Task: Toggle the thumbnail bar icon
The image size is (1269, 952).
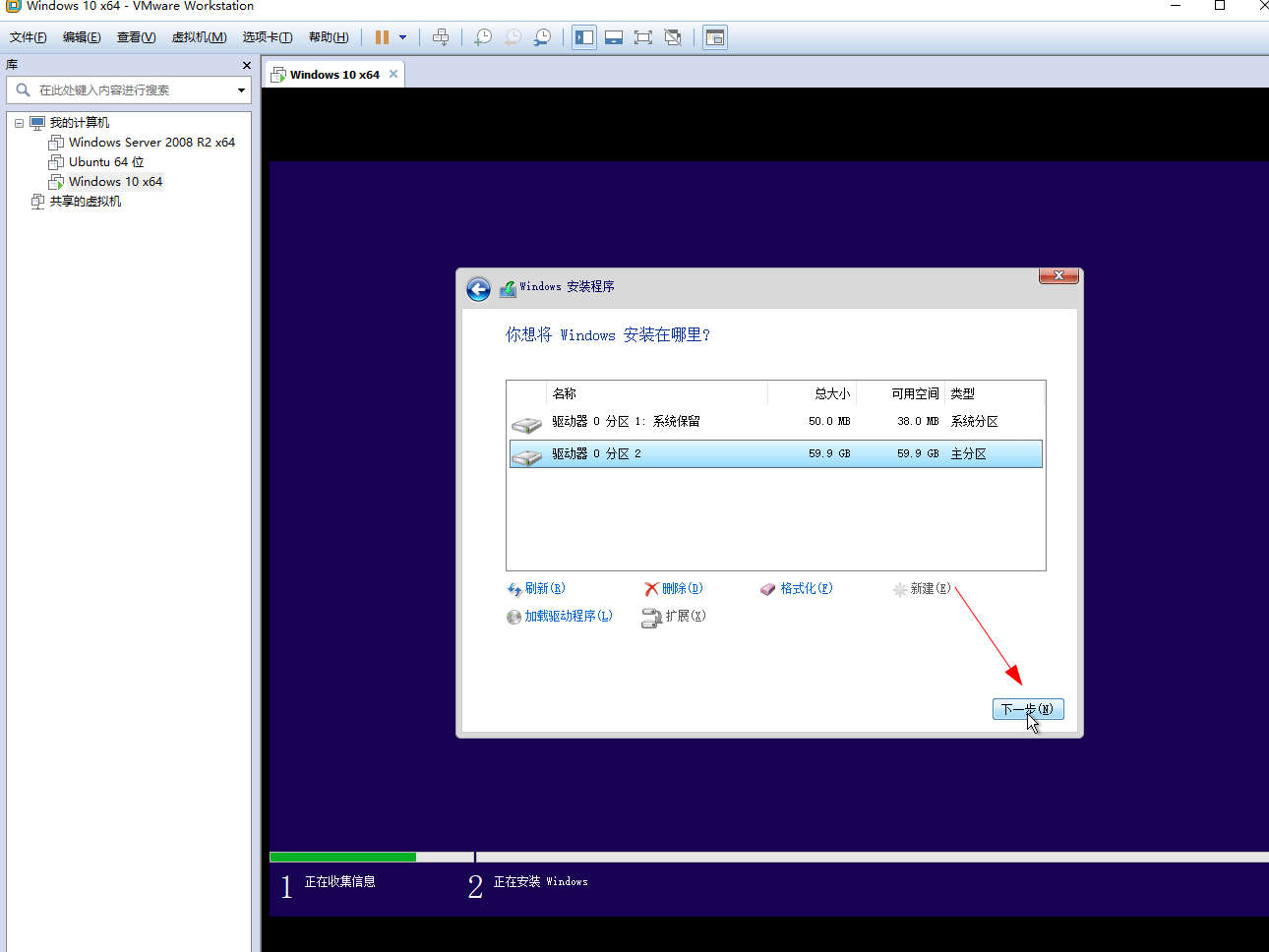Action: click(614, 37)
